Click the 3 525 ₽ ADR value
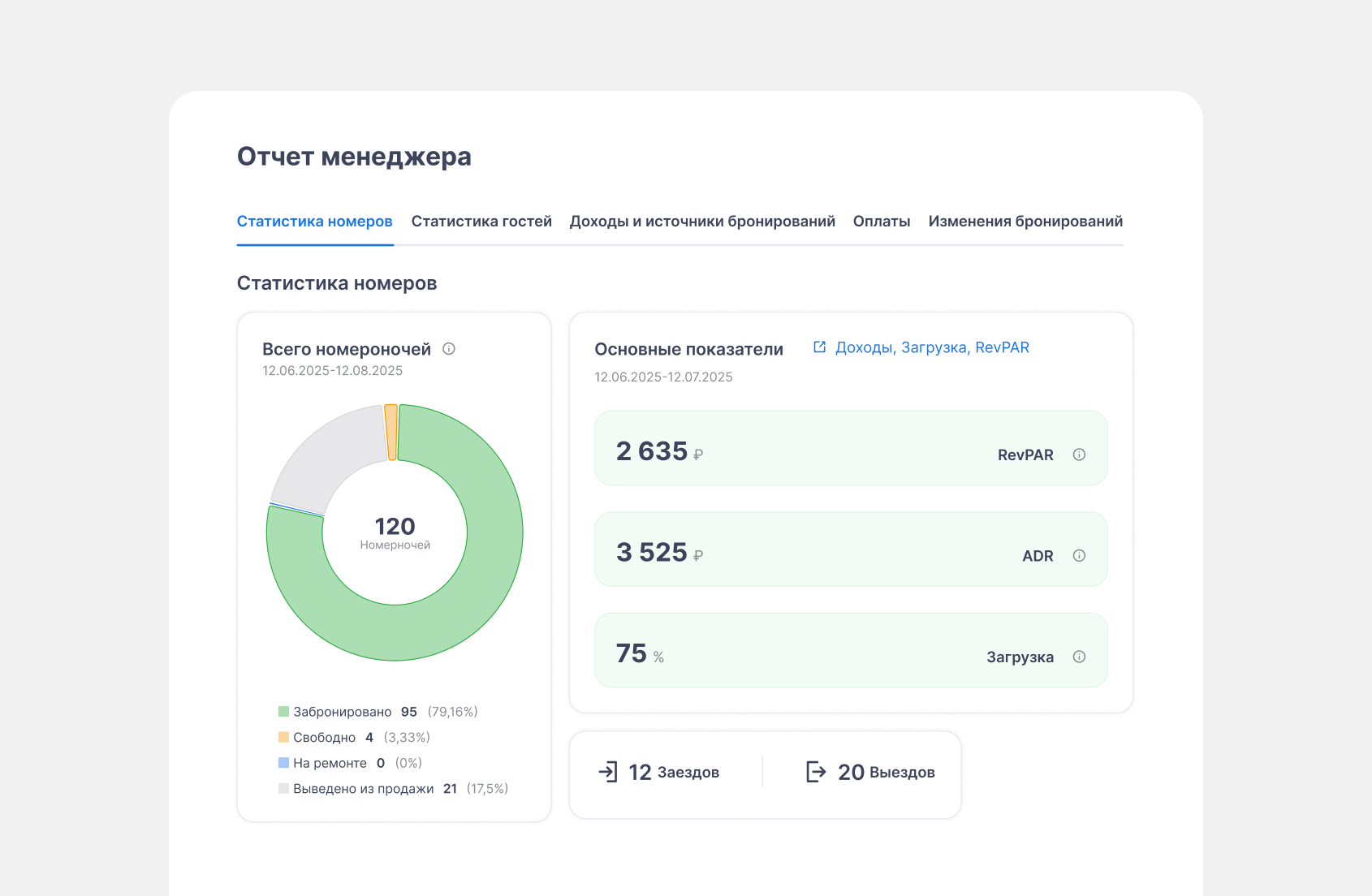Screen dimensions: 1372x896 [659, 553]
